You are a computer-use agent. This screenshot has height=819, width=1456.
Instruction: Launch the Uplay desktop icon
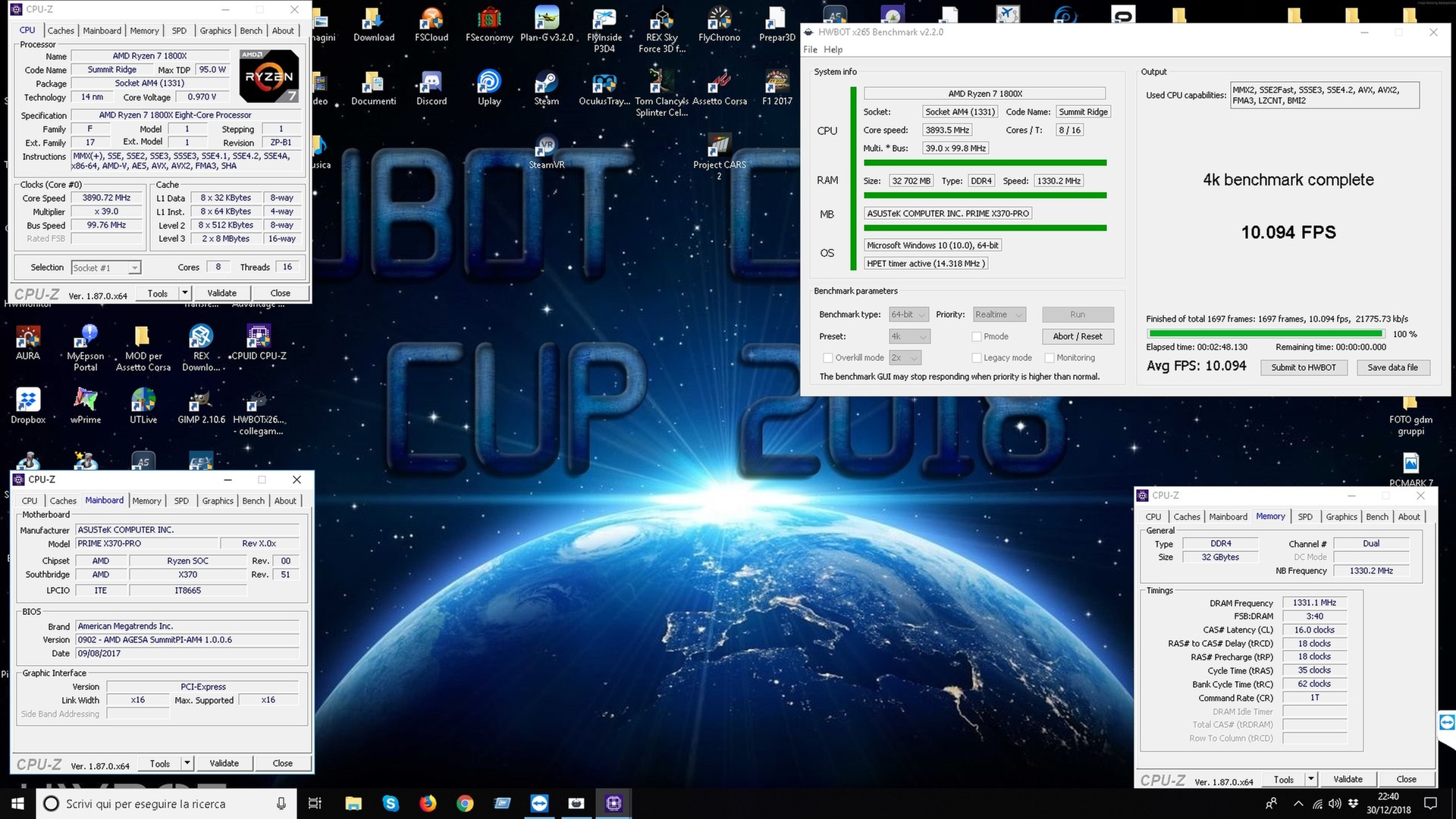(x=489, y=87)
